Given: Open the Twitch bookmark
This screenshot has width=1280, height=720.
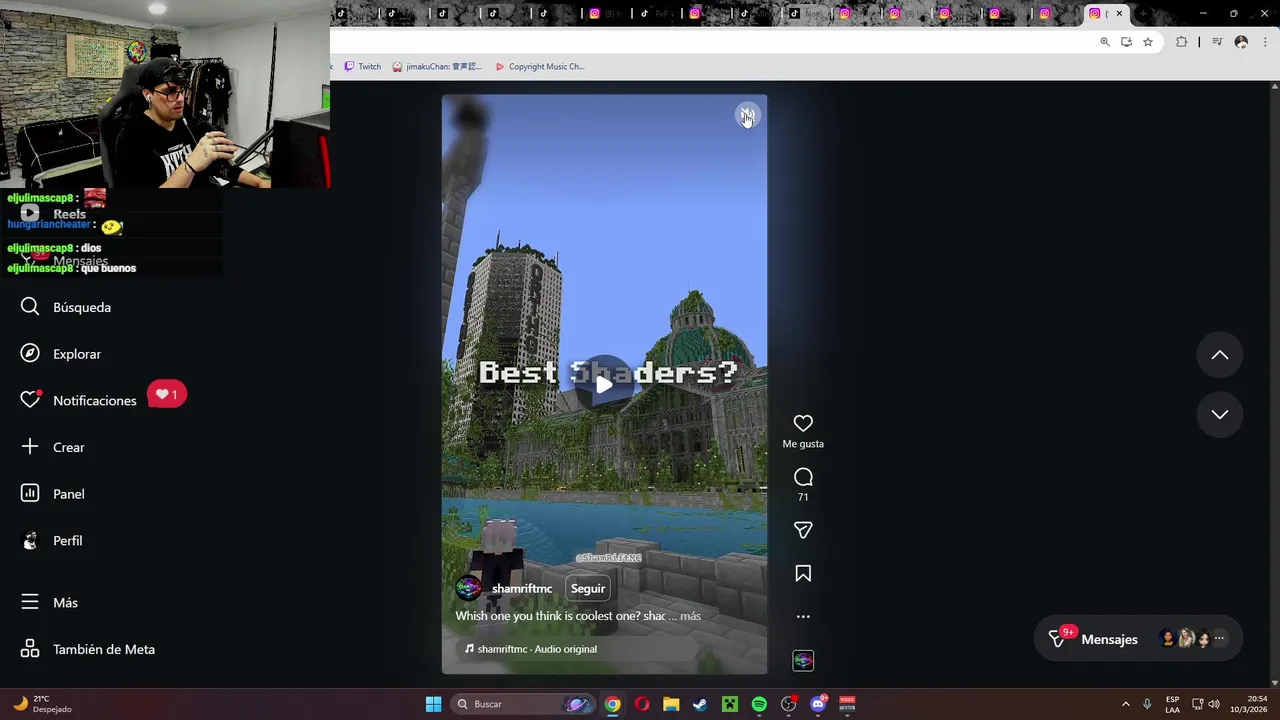Looking at the screenshot, I should 362,66.
